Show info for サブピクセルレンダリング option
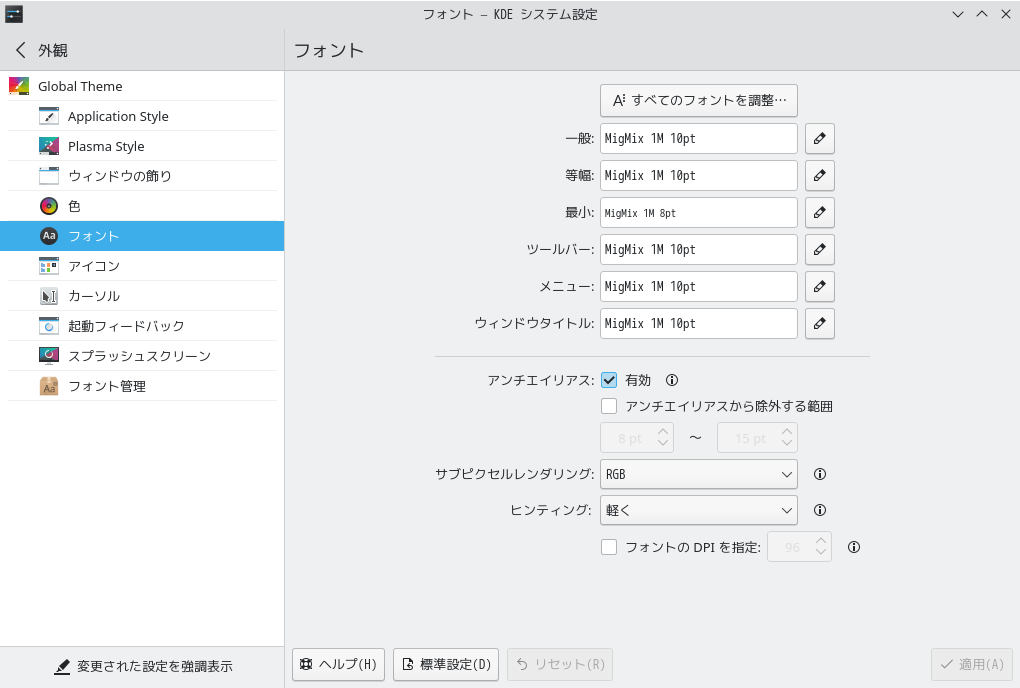The width and height of the screenshot is (1020, 688). click(820, 474)
